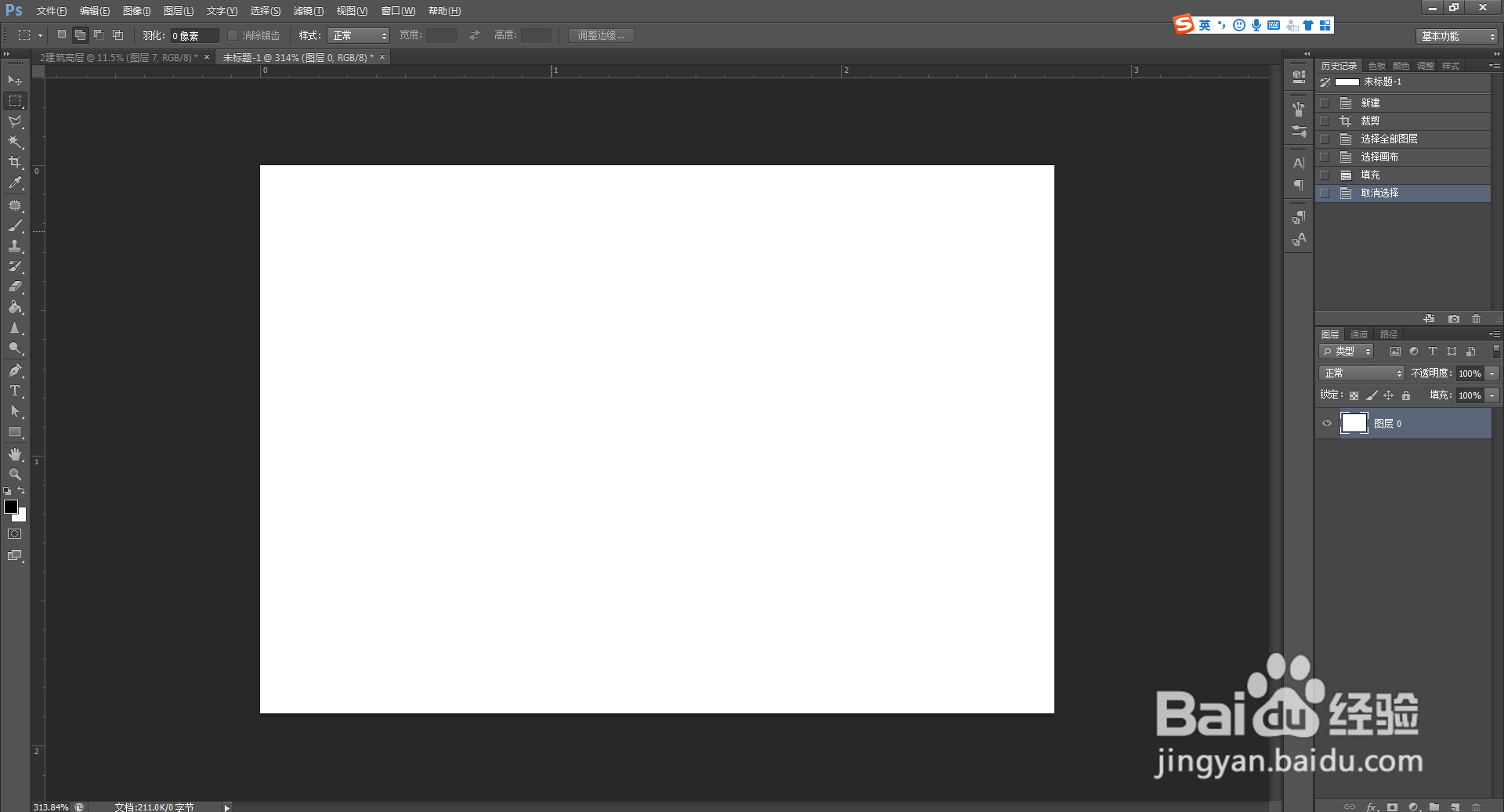This screenshot has width=1504, height=812.
Task: Open the History panel flyout menu
Action: [x=1495, y=66]
